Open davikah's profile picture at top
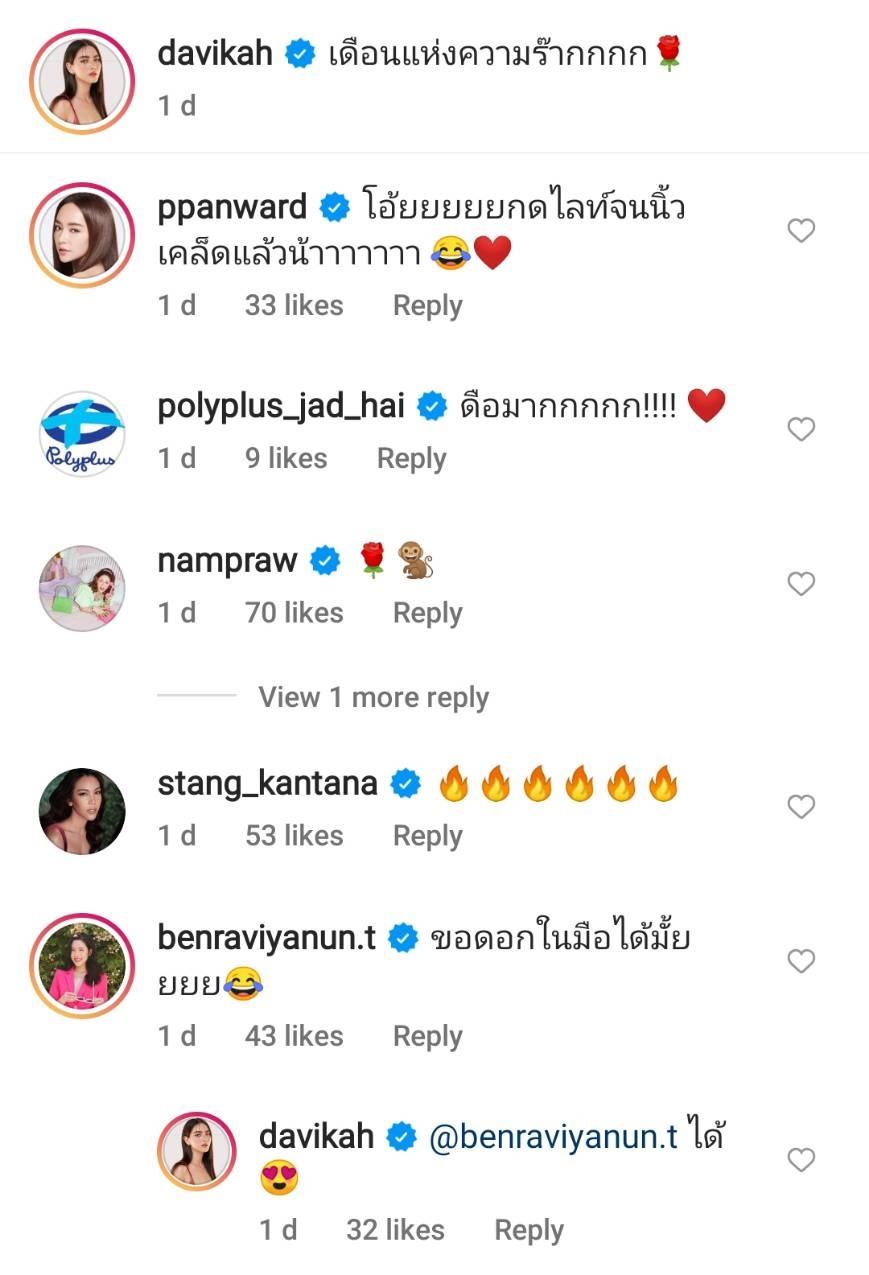Screen dimensions: 869x1275 pos(82,81)
